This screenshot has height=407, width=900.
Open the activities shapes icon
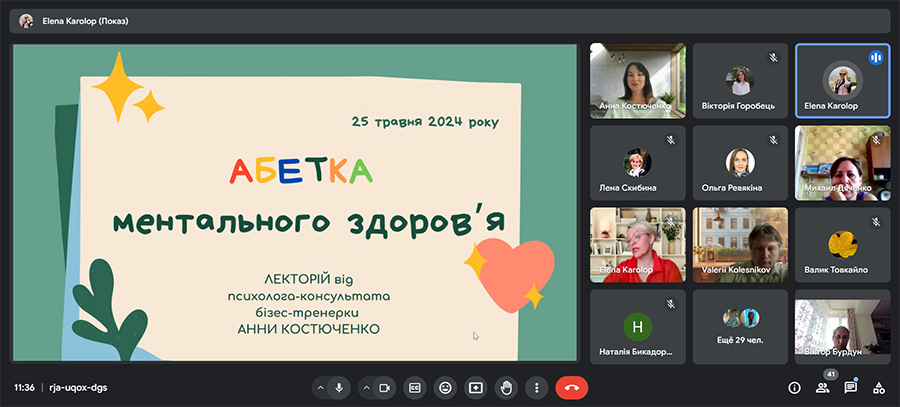879,388
